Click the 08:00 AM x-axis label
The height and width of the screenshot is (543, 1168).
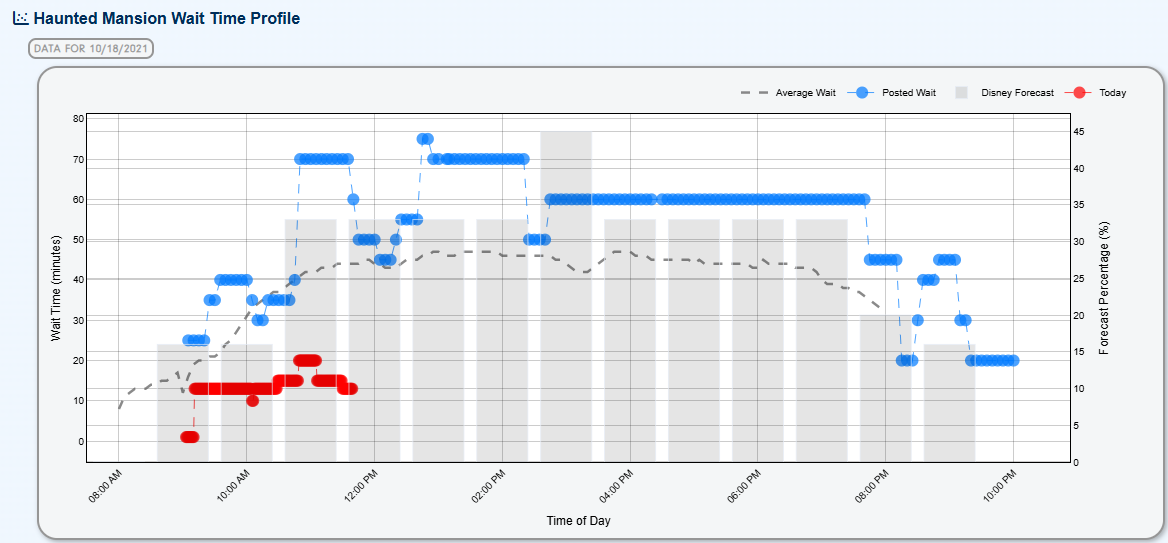pos(107,487)
